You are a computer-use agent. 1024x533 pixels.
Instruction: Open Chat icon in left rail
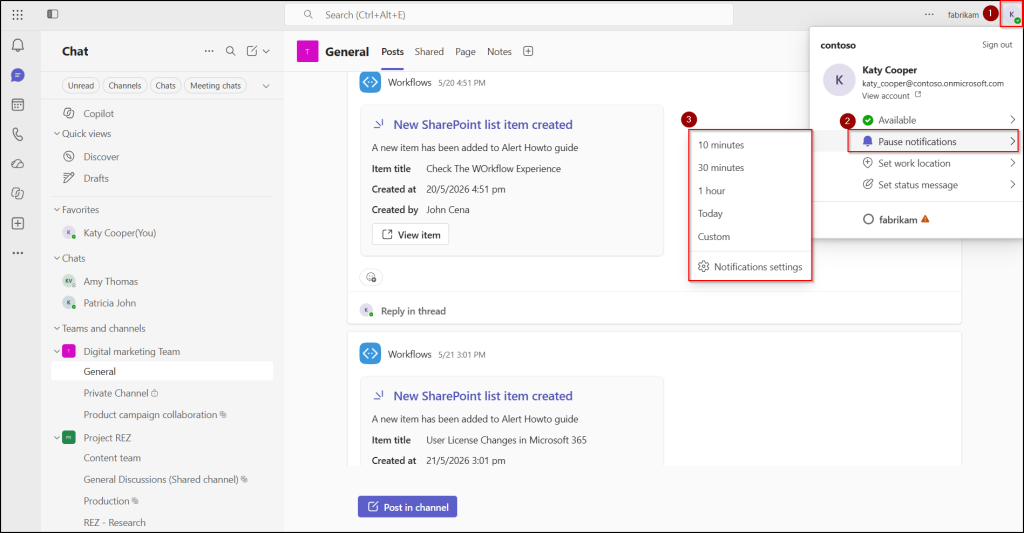[x=18, y=76]
